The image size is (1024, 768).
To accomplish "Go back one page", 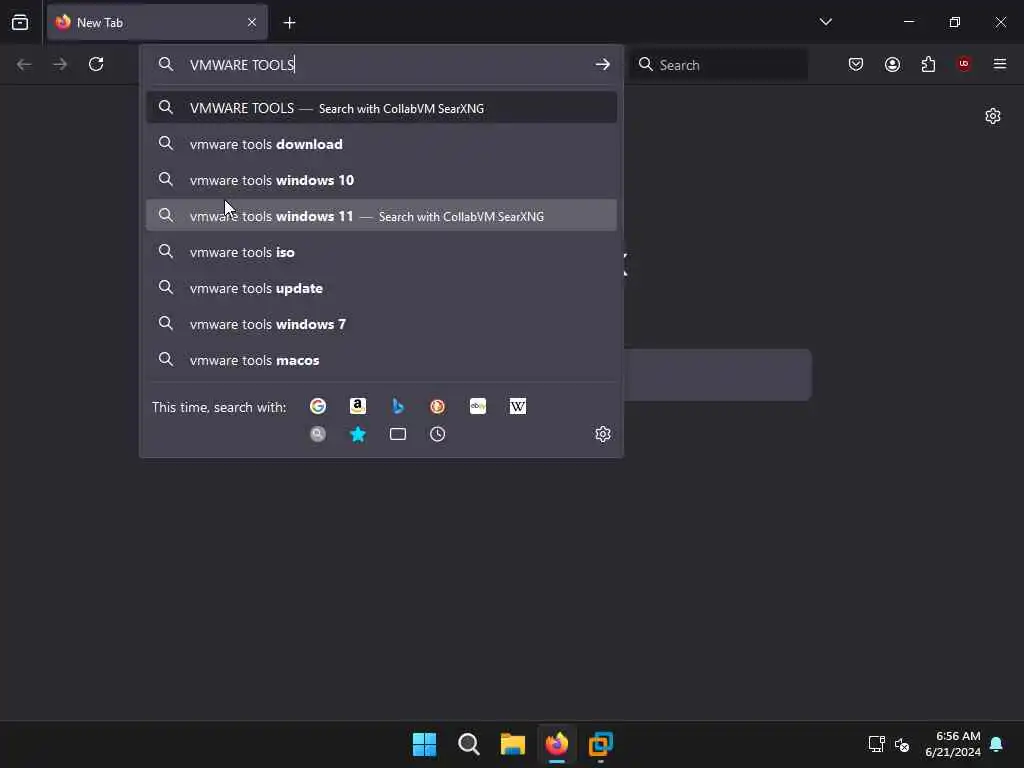I will tap(24, 64).
